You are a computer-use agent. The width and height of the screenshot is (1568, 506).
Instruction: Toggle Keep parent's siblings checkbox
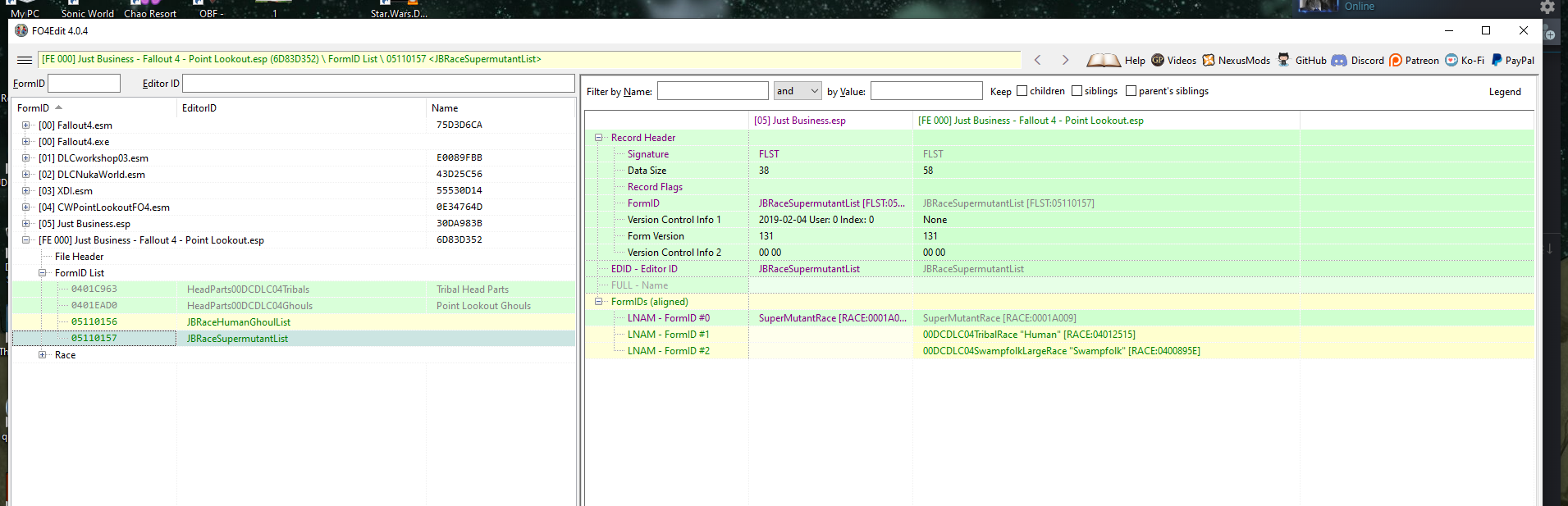point(1131,91)
